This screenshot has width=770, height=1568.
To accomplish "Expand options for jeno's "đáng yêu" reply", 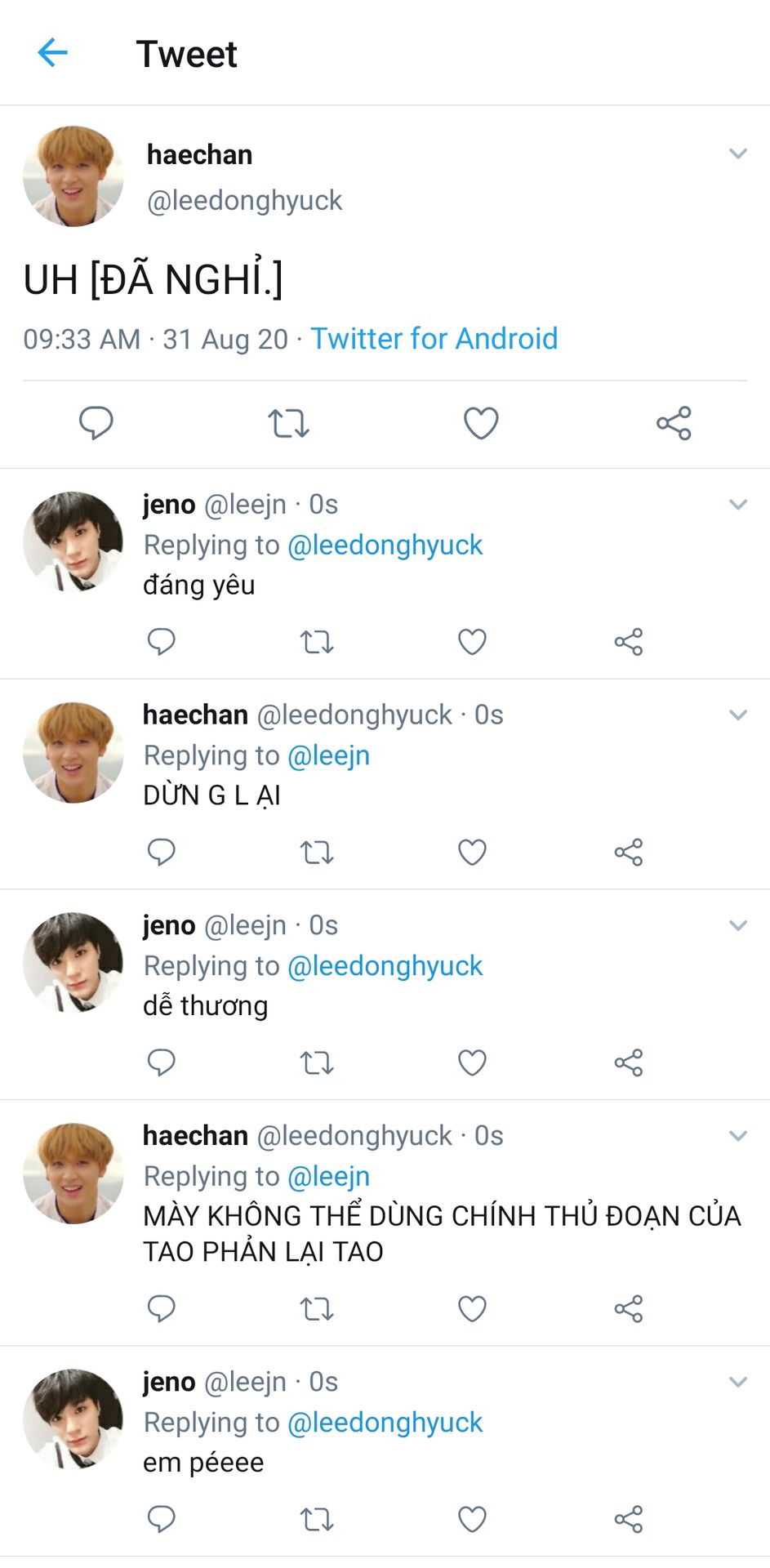I will (x=738, y=505).
